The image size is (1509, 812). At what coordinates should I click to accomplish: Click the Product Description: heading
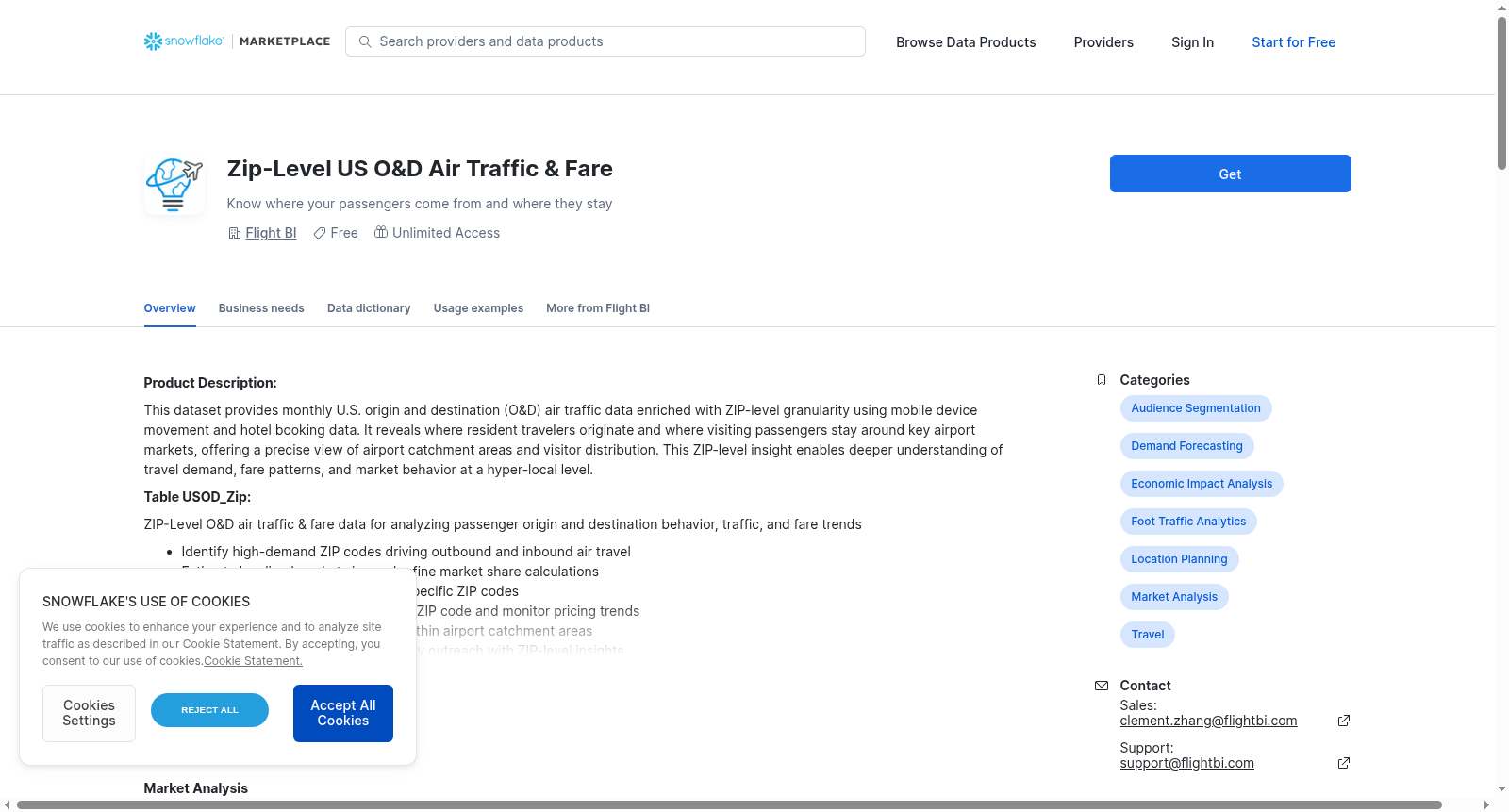click(210, 383)
